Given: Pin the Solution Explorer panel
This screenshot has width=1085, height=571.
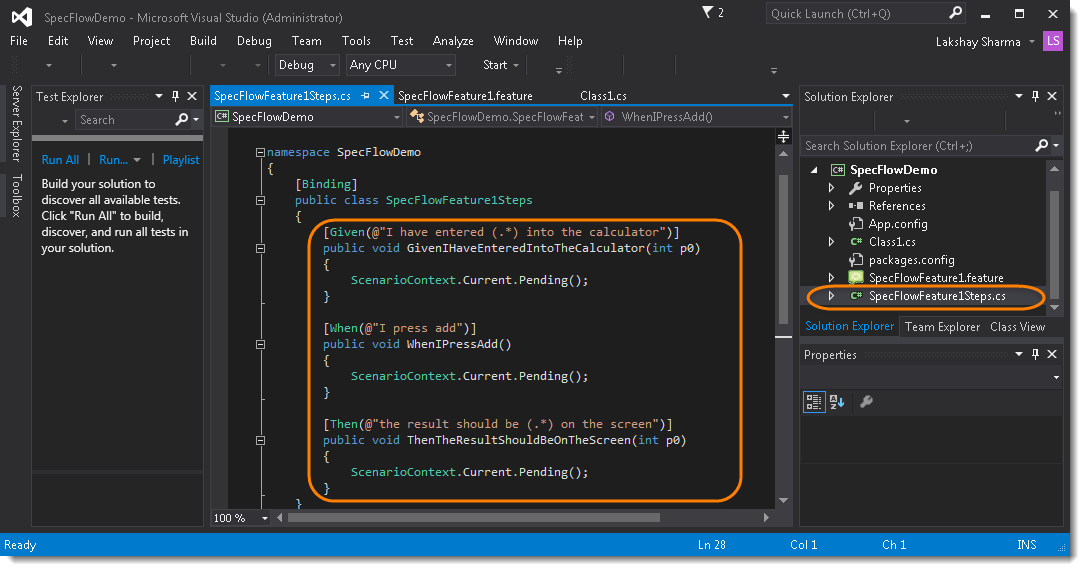Looking at the screenshot, I should point(1036,96).
